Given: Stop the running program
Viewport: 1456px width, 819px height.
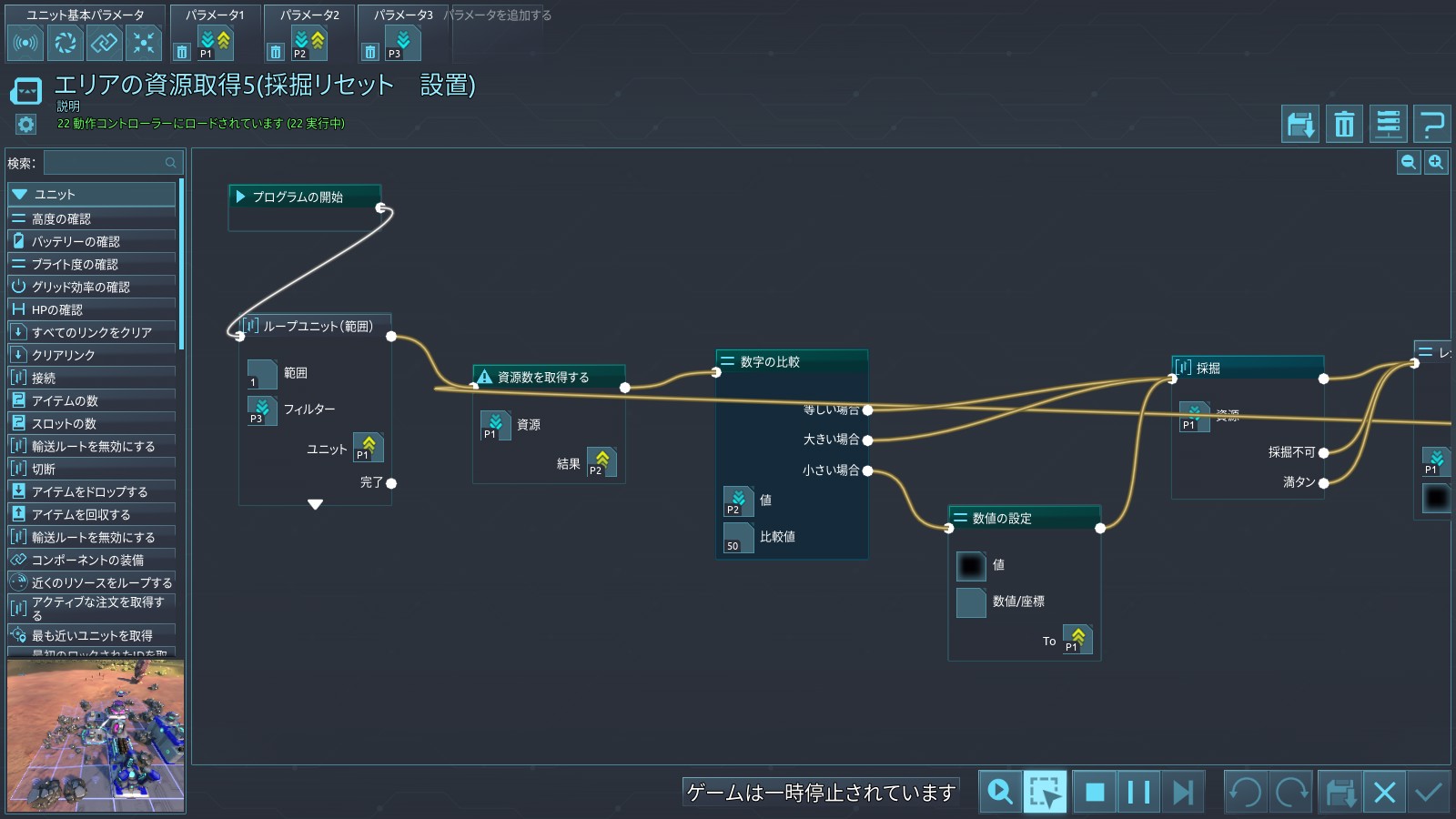Looking at the screenshot, I should [x=1095, y=792].
